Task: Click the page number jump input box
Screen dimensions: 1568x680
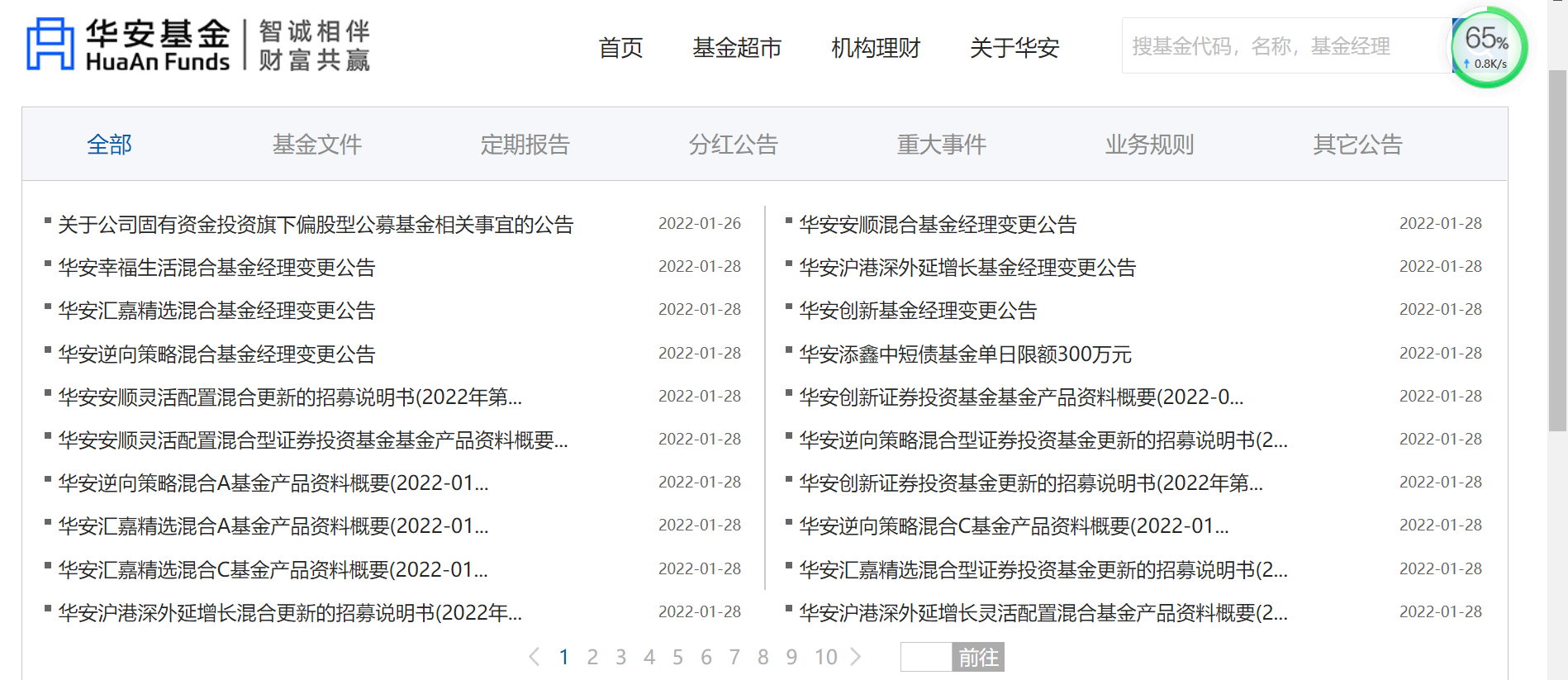Action: coord(926,657)
